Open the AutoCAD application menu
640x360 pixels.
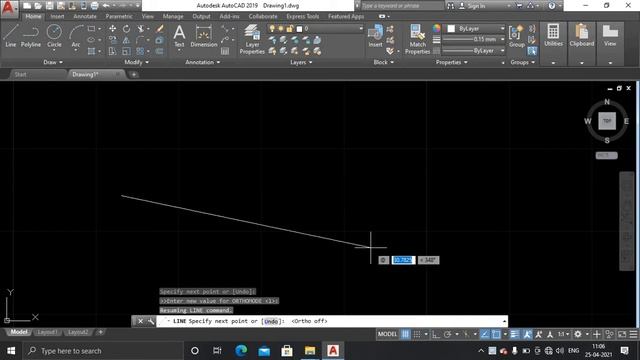tap(9, 8)
